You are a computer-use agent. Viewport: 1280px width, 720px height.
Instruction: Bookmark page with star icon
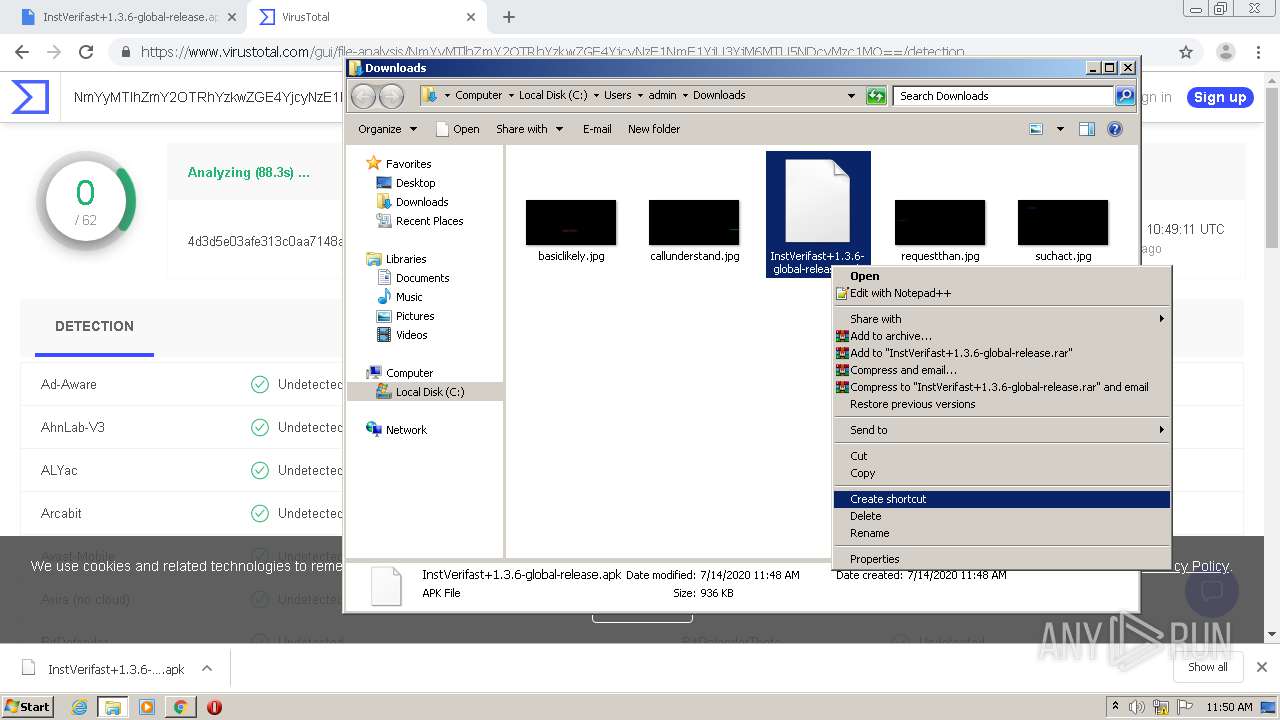1186,52
